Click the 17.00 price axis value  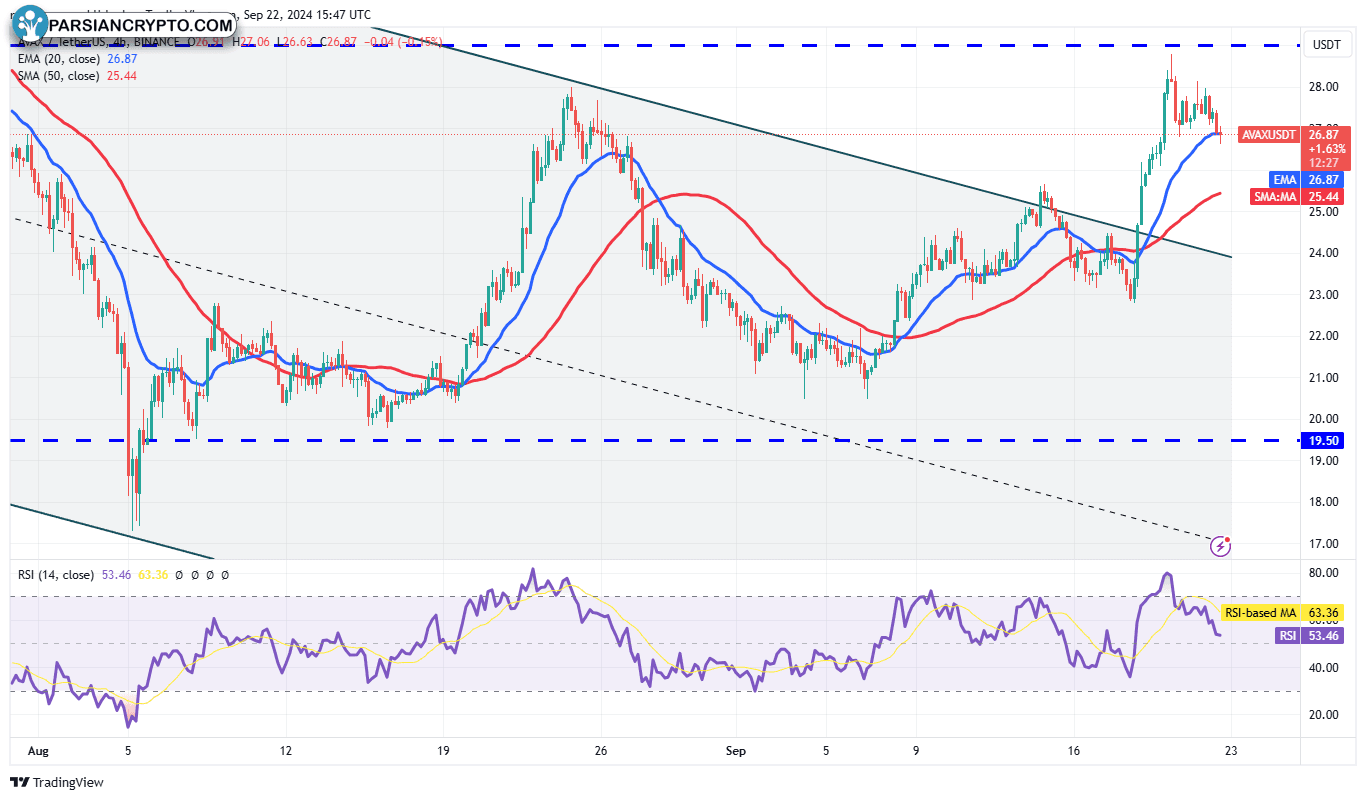click(1324, 544)
